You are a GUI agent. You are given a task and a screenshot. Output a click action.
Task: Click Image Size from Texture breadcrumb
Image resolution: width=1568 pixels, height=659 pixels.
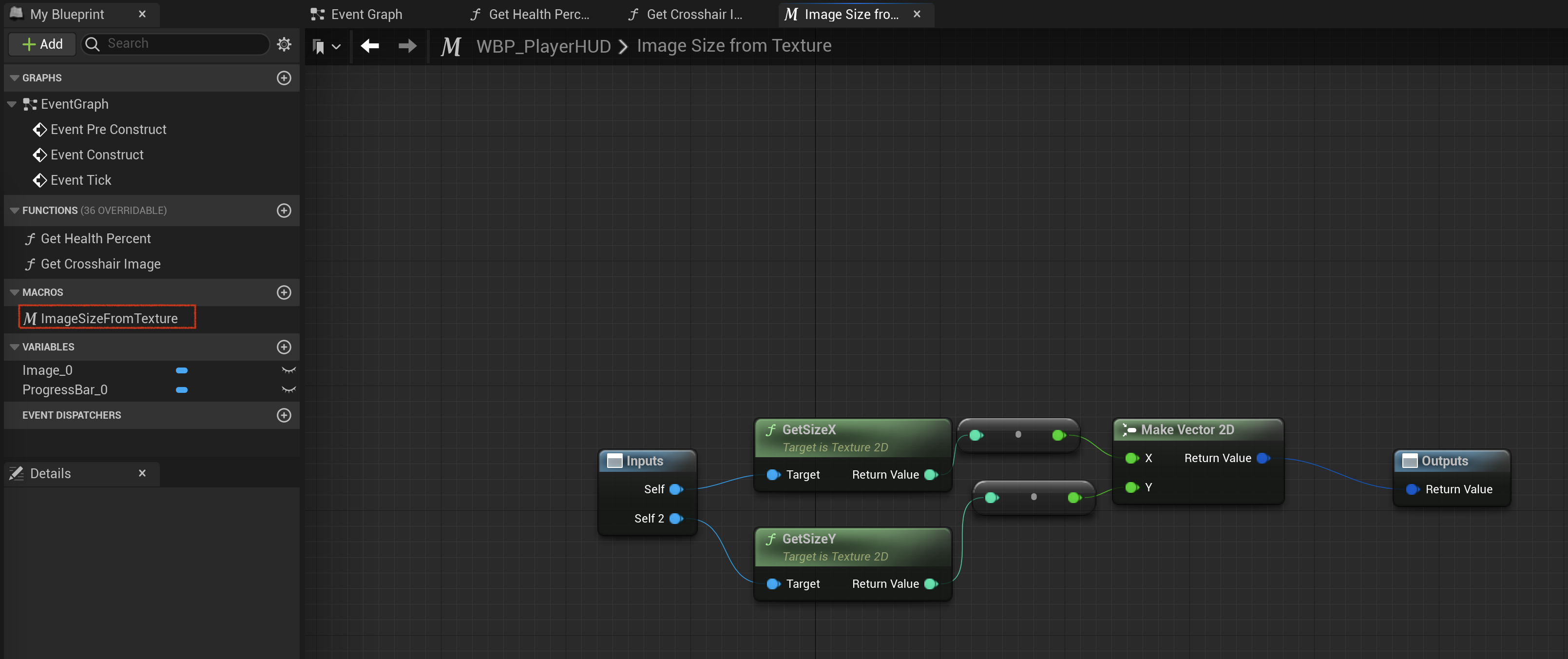point(733,46)
